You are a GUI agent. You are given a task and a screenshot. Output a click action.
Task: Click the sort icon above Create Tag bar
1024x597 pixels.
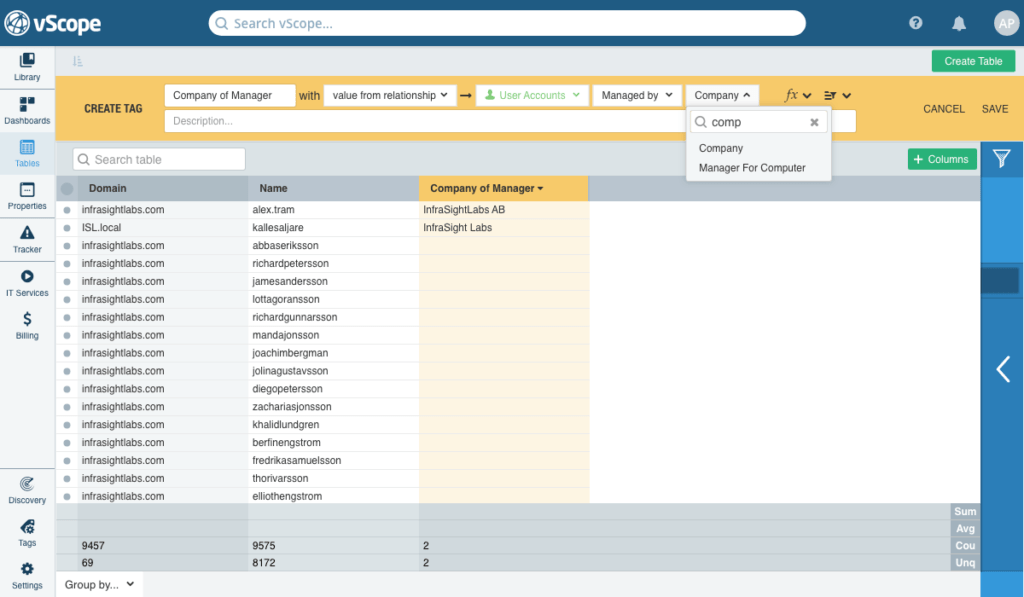(78, 61)
